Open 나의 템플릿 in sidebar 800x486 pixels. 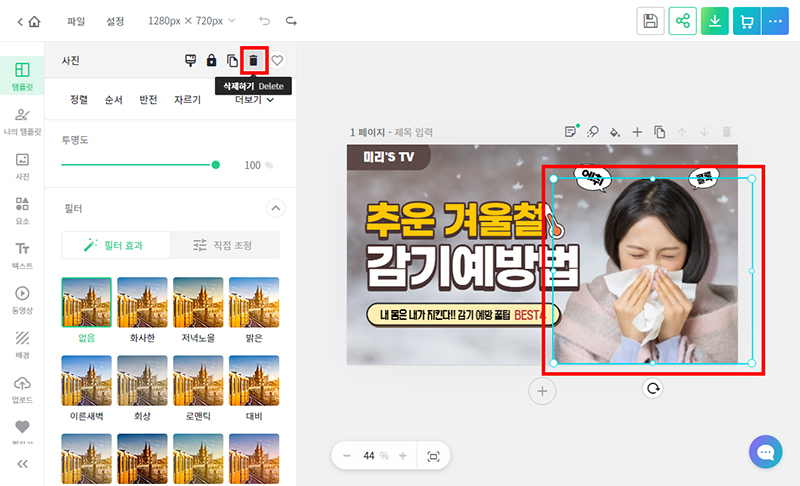click(22, 121)
